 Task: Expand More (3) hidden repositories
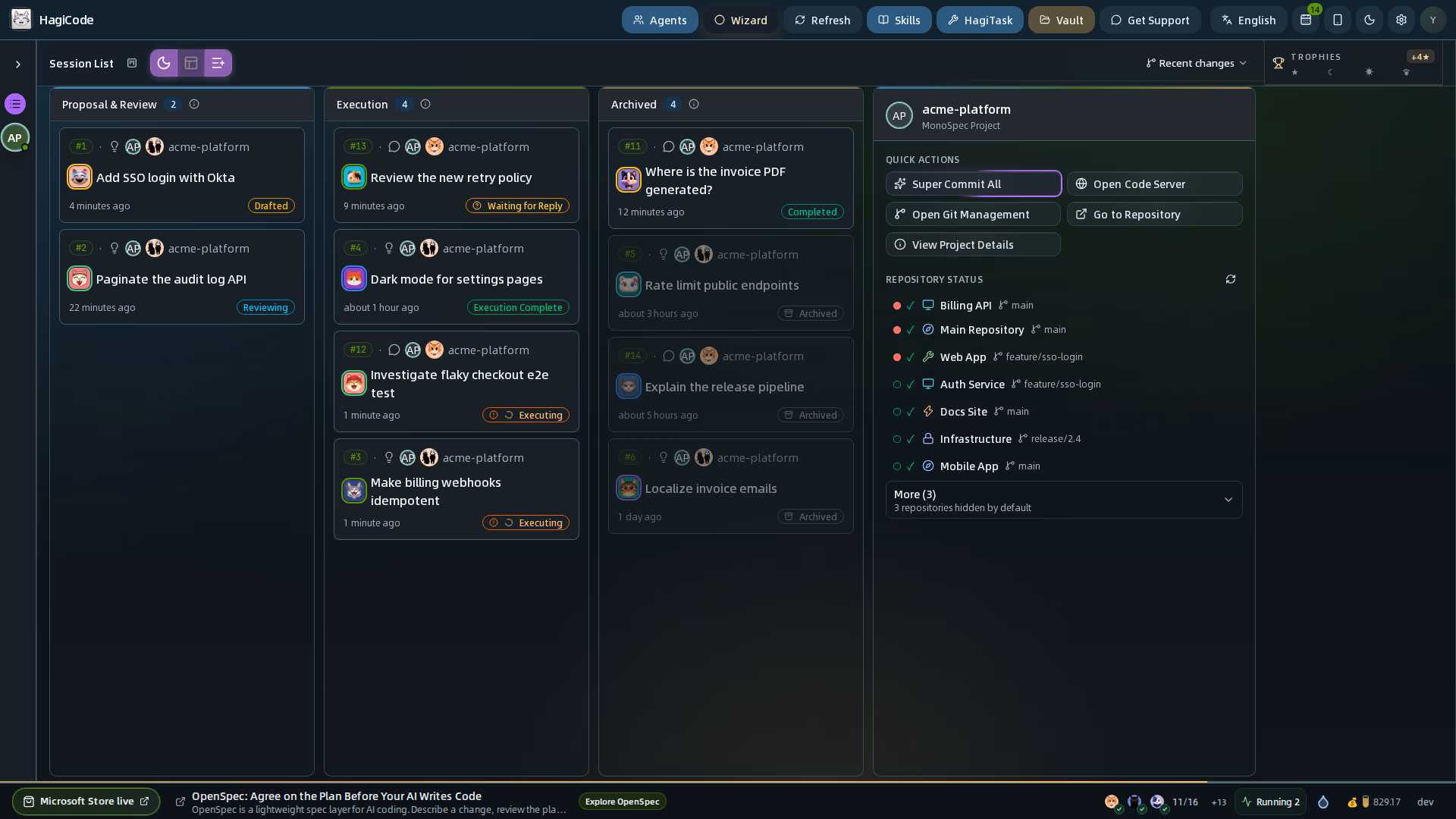click(1064, 500)
